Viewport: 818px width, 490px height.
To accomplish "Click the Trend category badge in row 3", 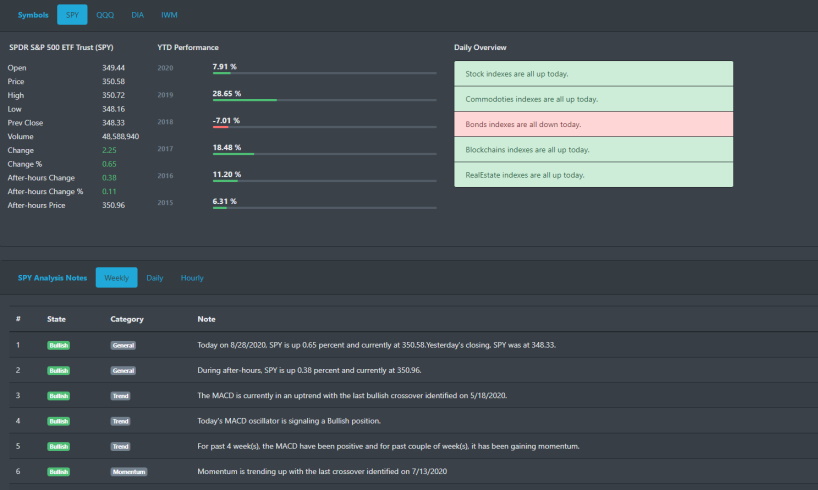I will coord(121,396).
